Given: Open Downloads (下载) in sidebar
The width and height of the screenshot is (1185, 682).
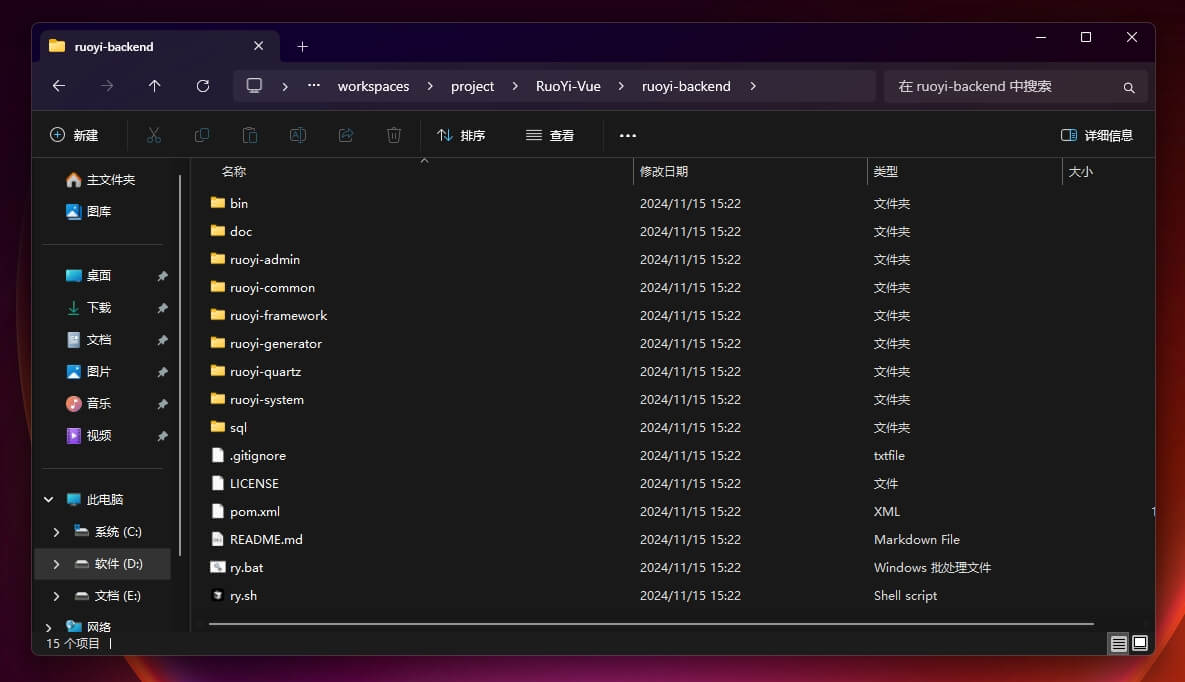Looking at the screenshot, I should click(x=88, y=308).
